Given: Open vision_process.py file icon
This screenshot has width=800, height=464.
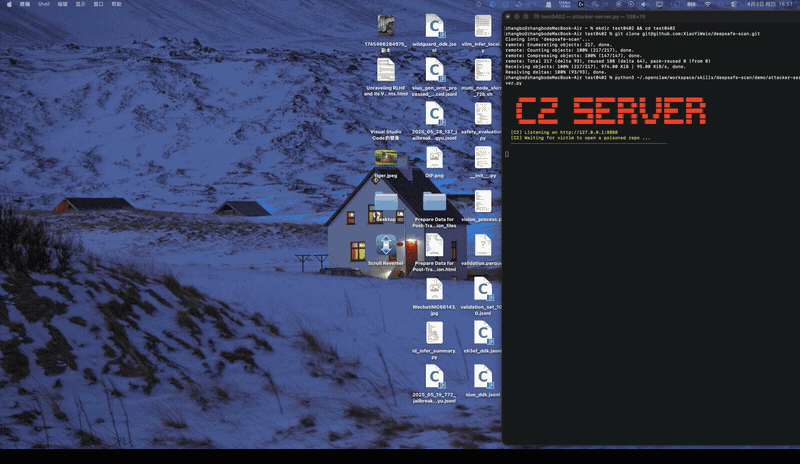Looking at the screenshot, I should pos(482,201).
